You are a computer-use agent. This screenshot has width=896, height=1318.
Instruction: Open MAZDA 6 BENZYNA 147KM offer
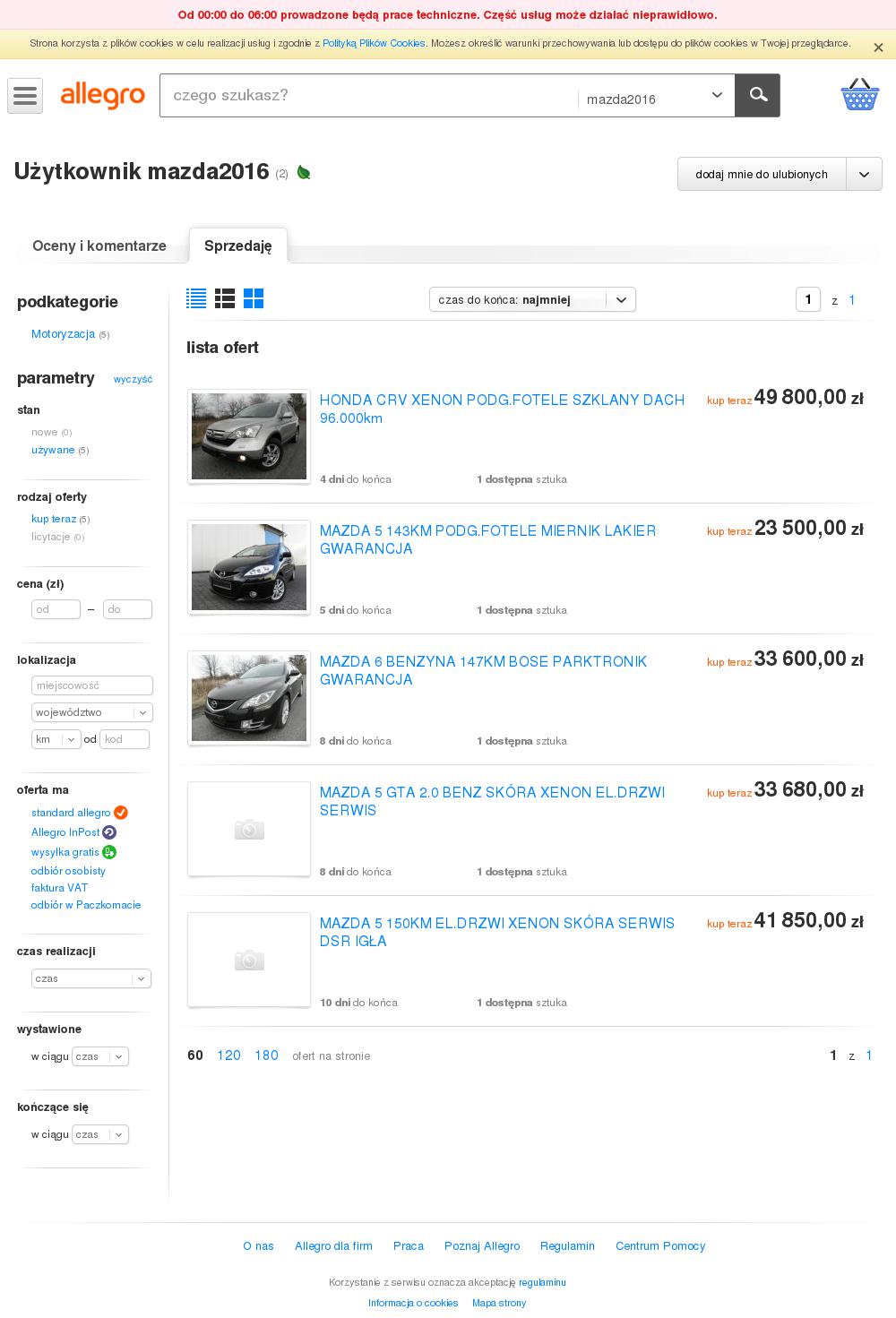484,671
